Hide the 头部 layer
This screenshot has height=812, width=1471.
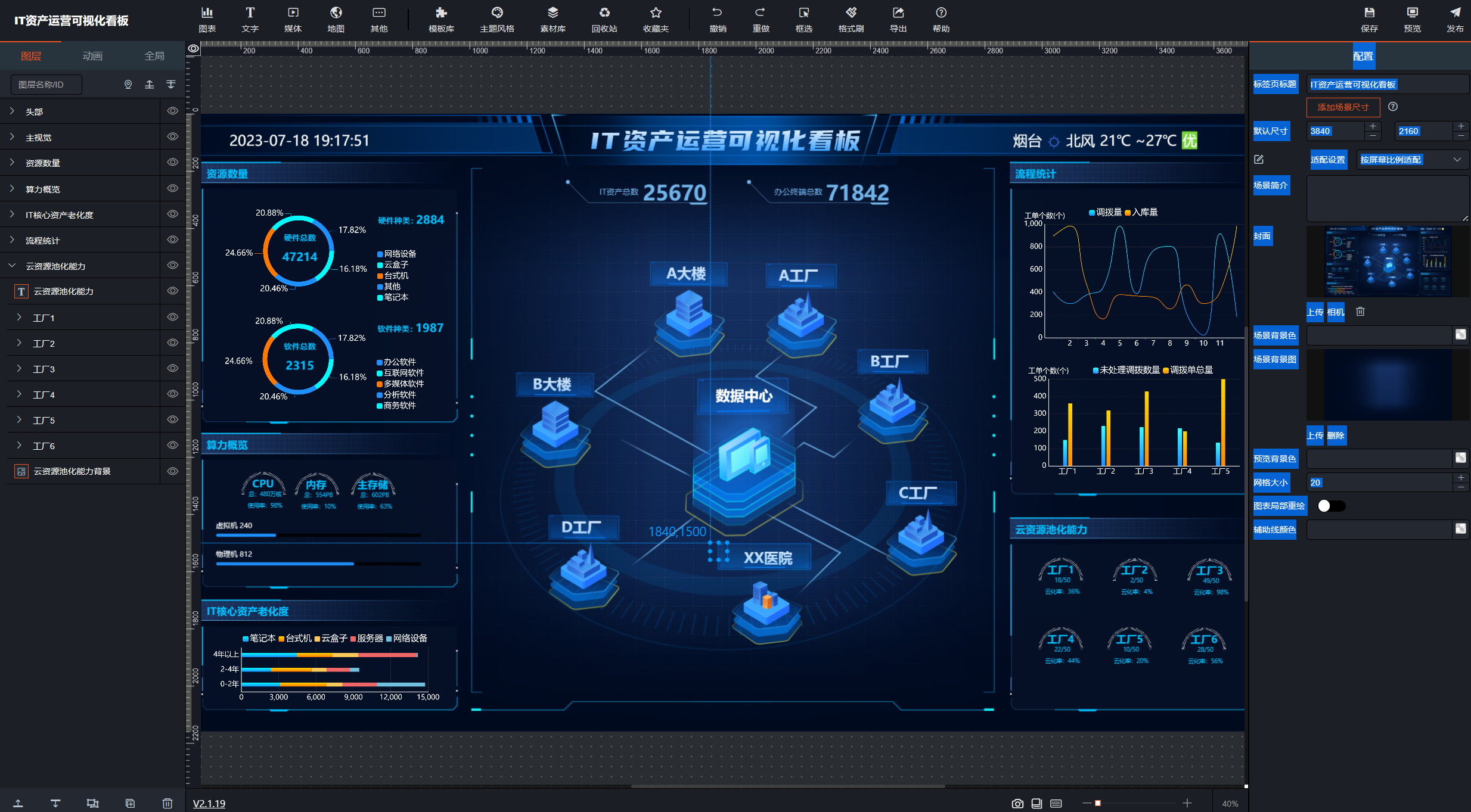pos(173,111)
